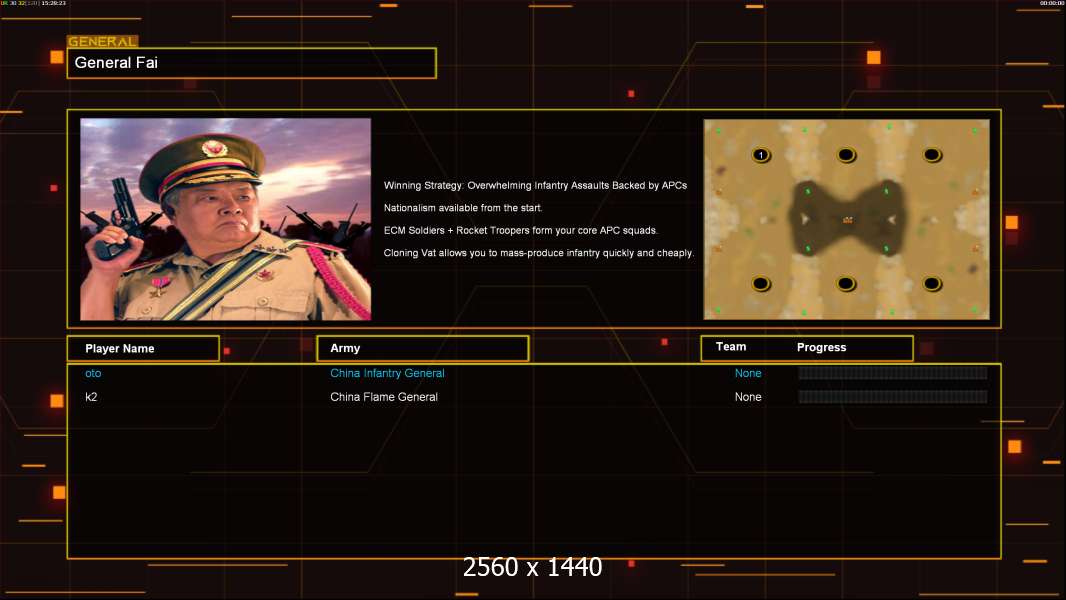
Task: Click the Cloning Vat description line
Action: [x=538, y=253]
